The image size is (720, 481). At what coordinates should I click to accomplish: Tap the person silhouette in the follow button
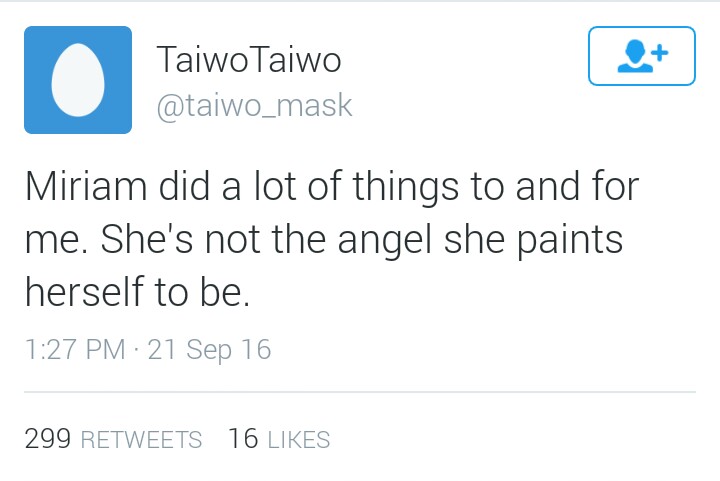[635, 56]
